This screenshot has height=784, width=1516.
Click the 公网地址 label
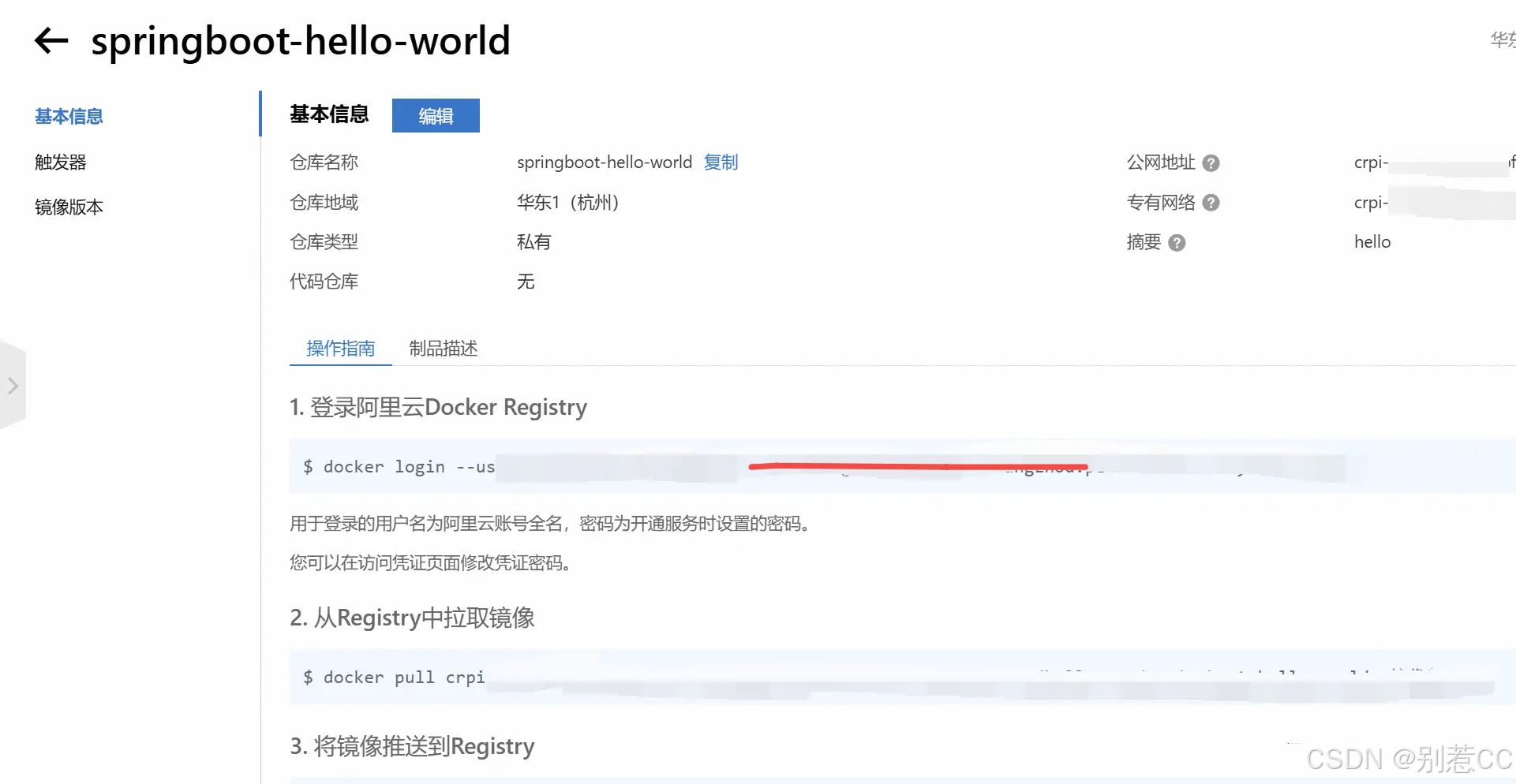pyautogui.click(x=1161, y=162)
